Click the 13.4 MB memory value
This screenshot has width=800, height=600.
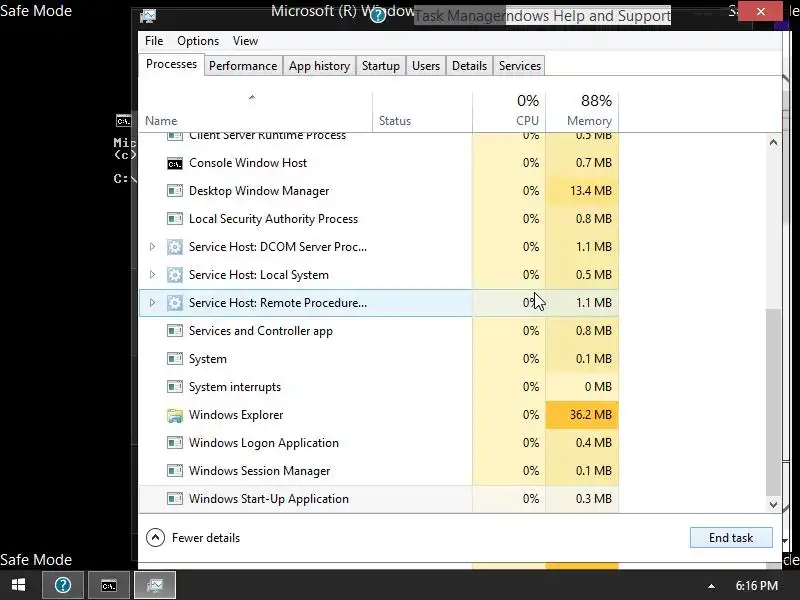[590, 191]
